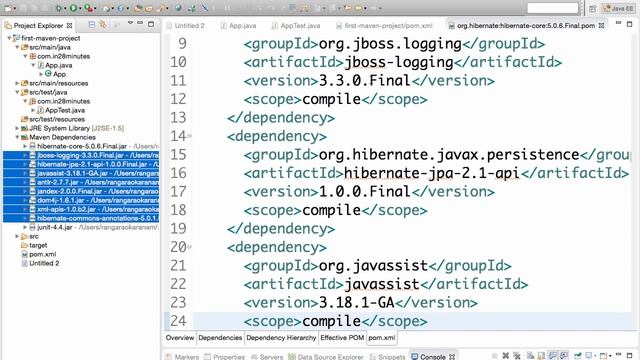Expand AppTest.java tree node
This screenshot has height=360, width=640.
[x=33, y=110]
